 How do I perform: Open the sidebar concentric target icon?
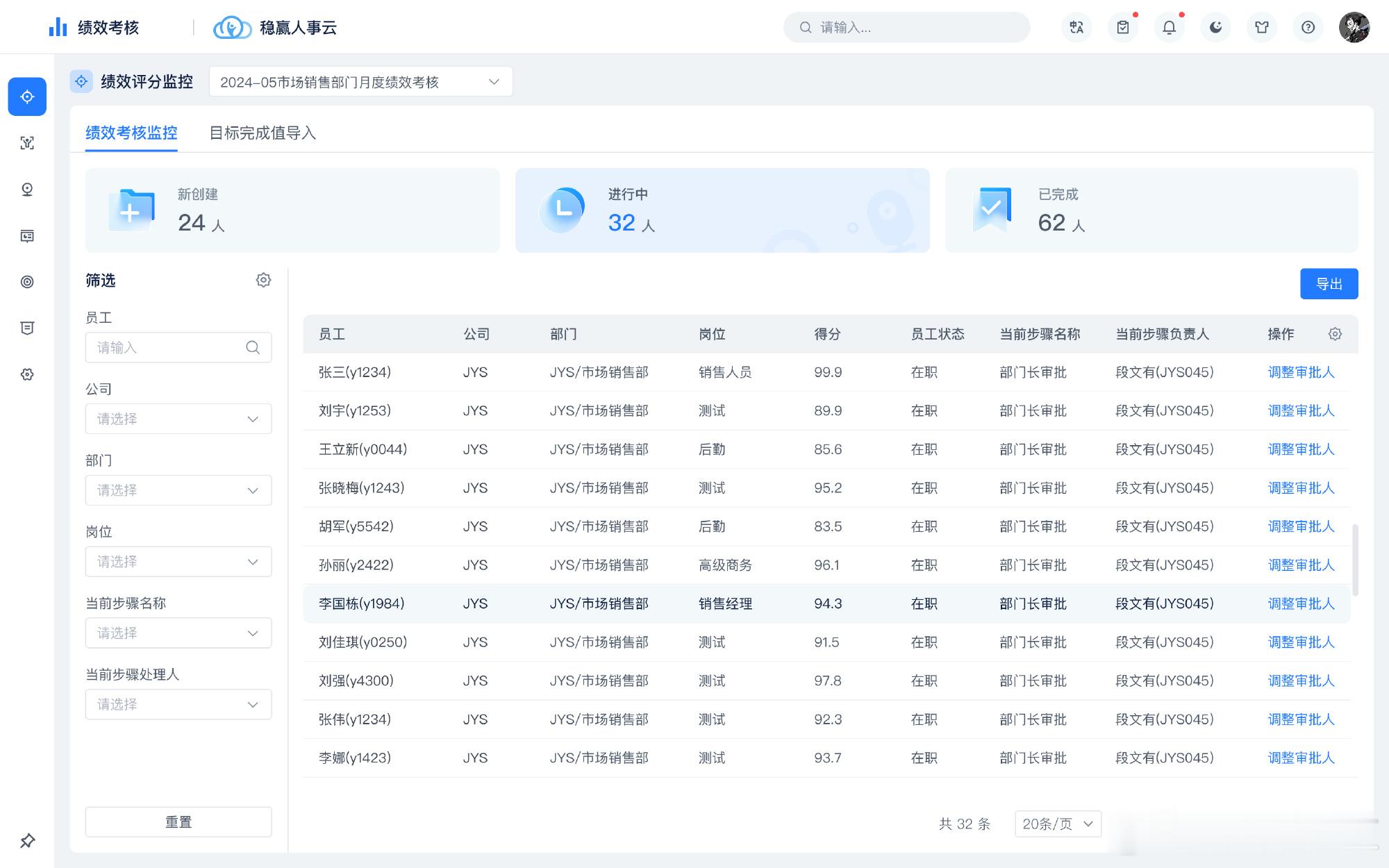tap(27, 282)
